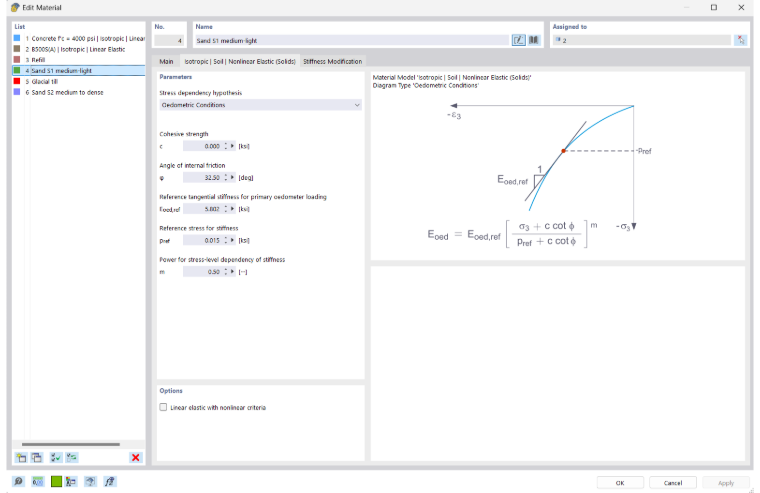This screenshot has width=760, height=493.
Task: Maximize the Edit Material window
Action: (x=713, y=7)
